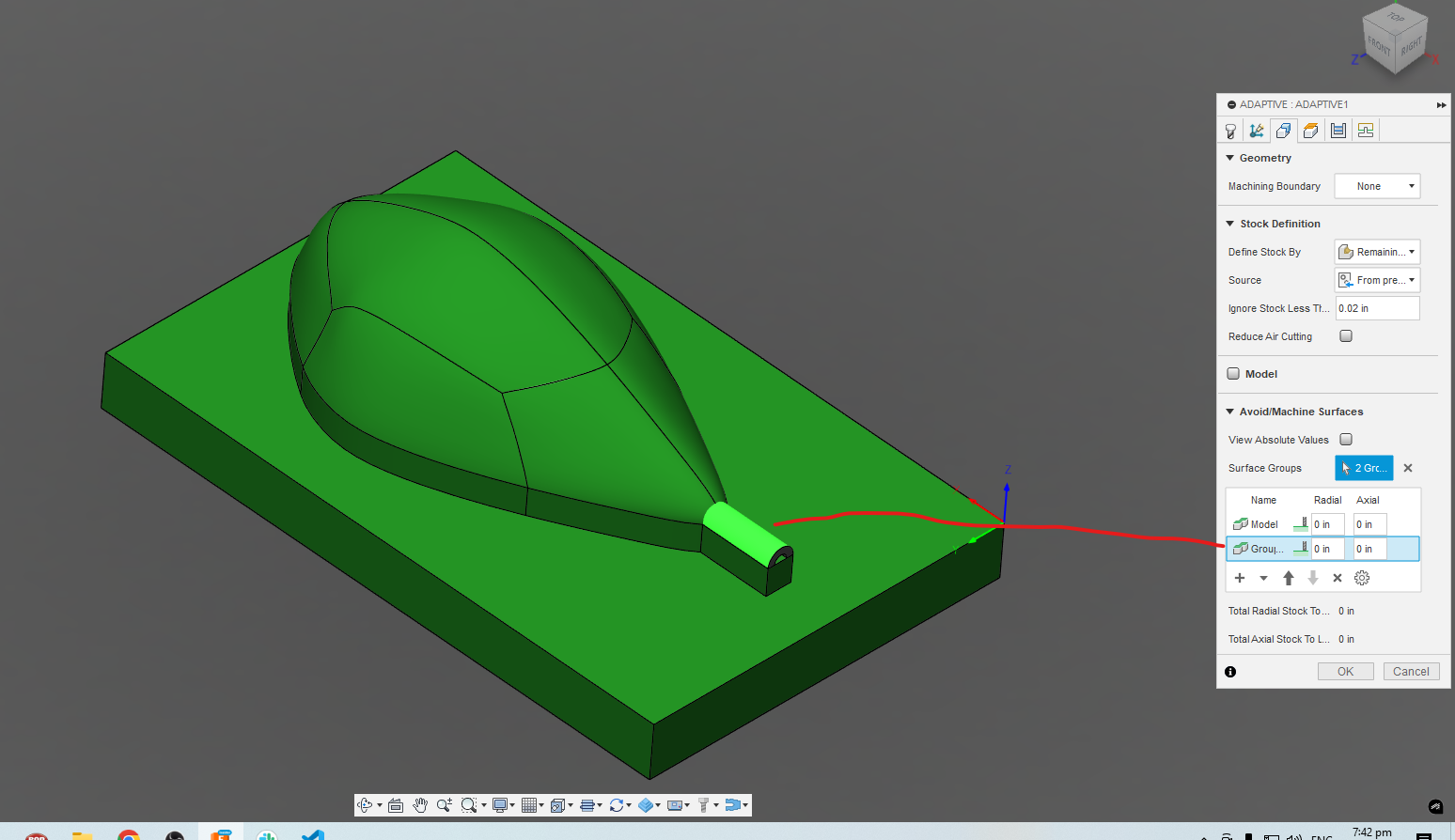
Task: Open the Source dropdown set to From previous
Action: coord(1377,279)
